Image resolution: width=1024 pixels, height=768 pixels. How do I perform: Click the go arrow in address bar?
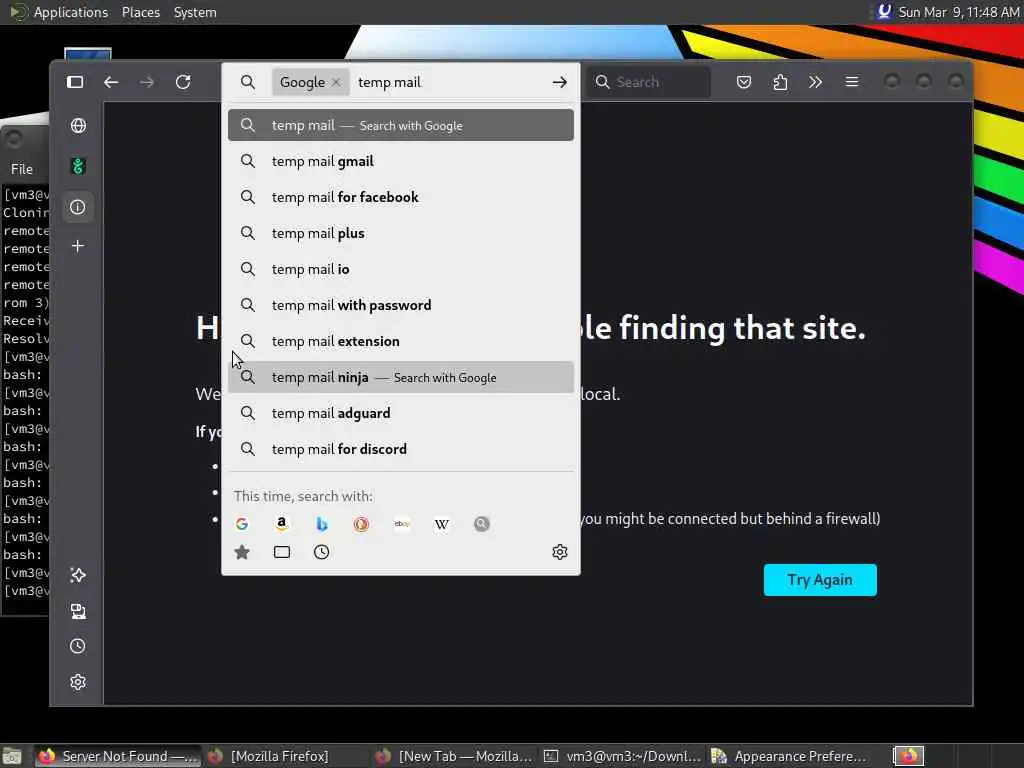pyautogui.click(x=560, y=82)
